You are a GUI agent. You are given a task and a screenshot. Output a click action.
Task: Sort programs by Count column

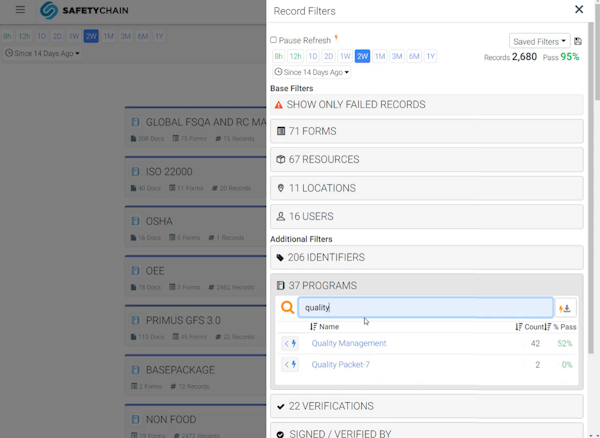[529, 327]
